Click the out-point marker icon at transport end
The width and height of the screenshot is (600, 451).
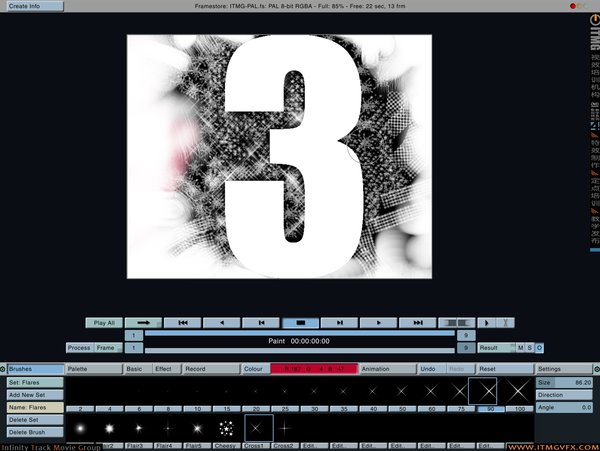[x=505, y=323]
